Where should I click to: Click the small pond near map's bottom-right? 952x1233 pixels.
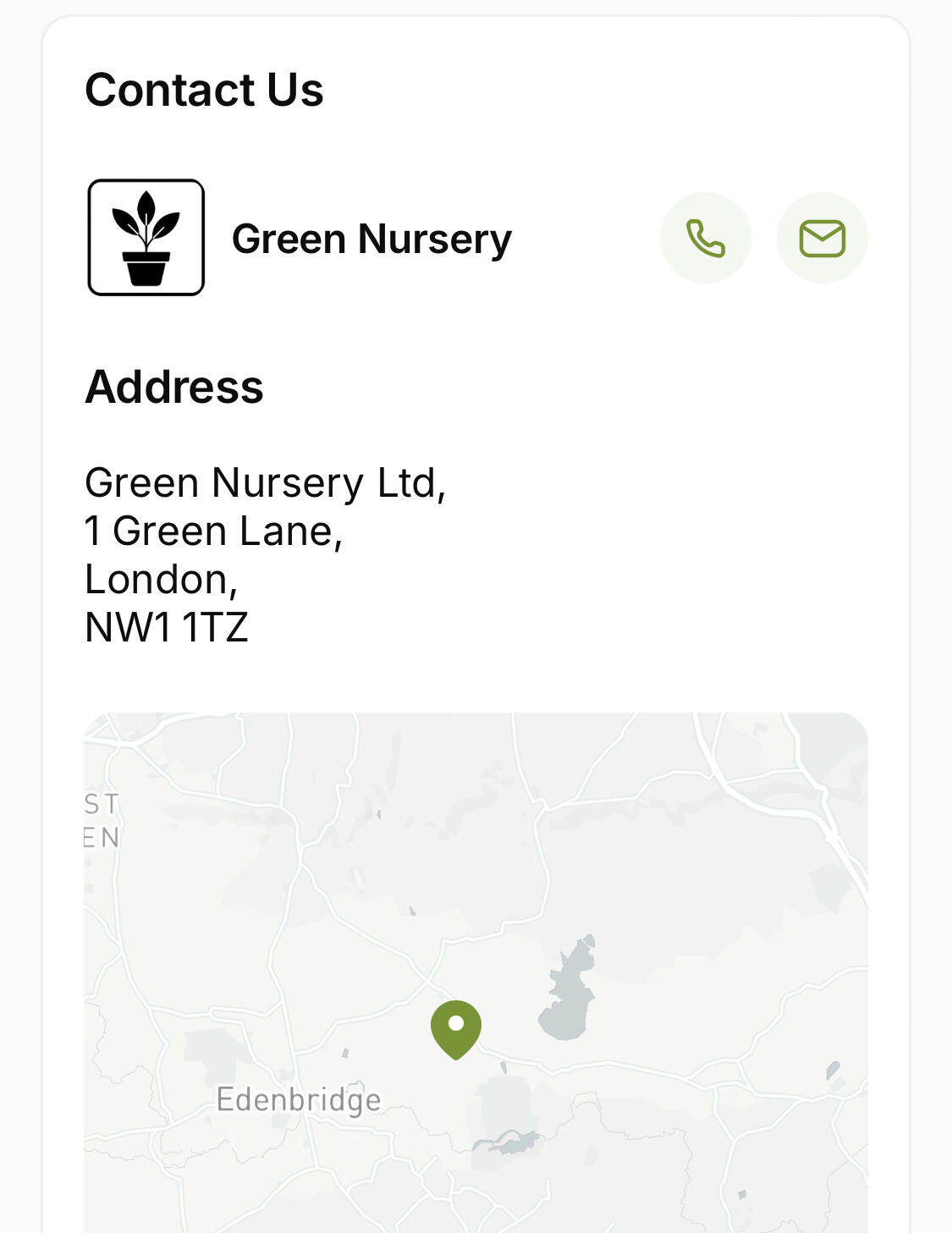tap(742, 1195)
